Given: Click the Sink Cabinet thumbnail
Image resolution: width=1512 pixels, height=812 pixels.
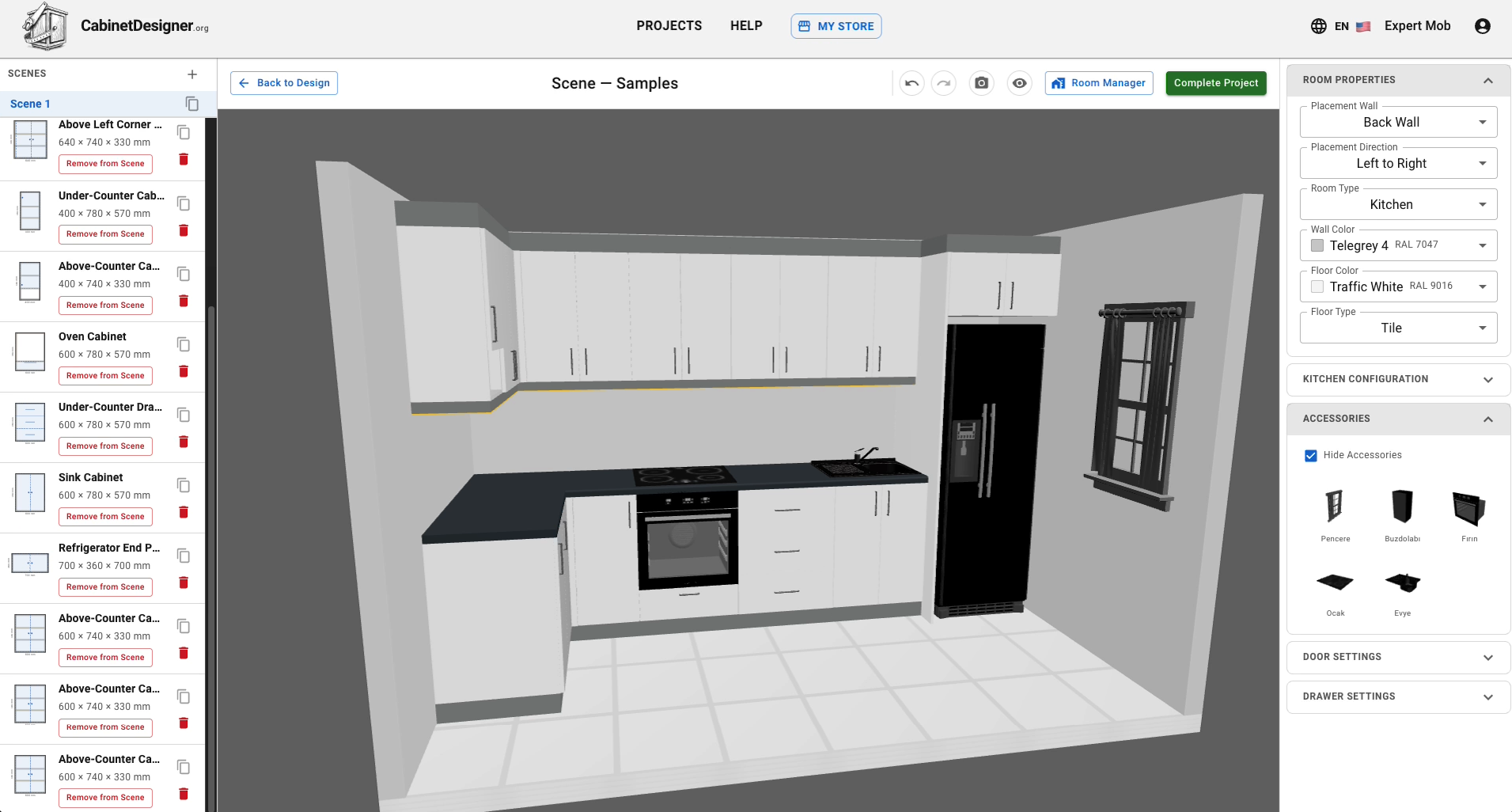Looking at the screenshot, I should (x=30, y=494).
